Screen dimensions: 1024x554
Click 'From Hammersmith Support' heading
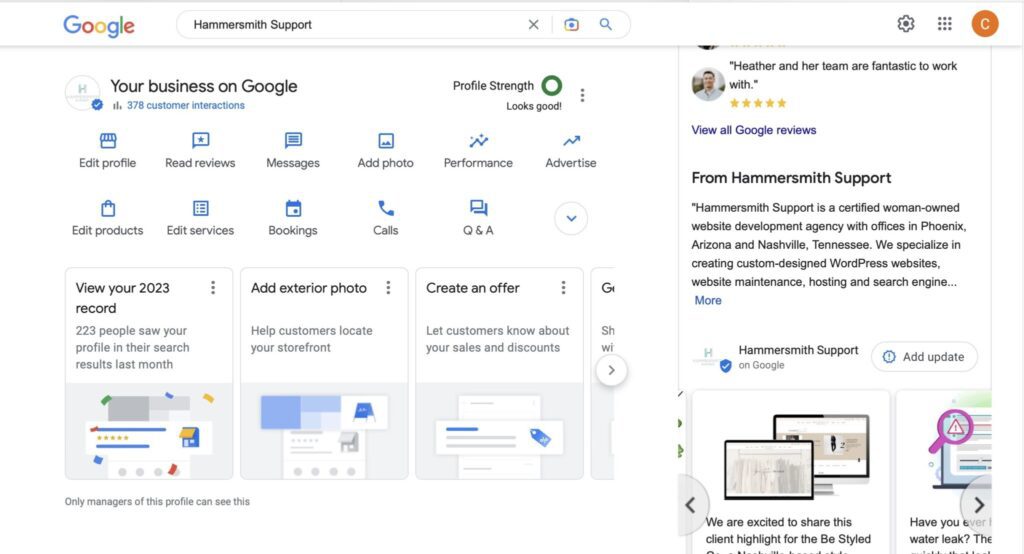coord(792,178)
